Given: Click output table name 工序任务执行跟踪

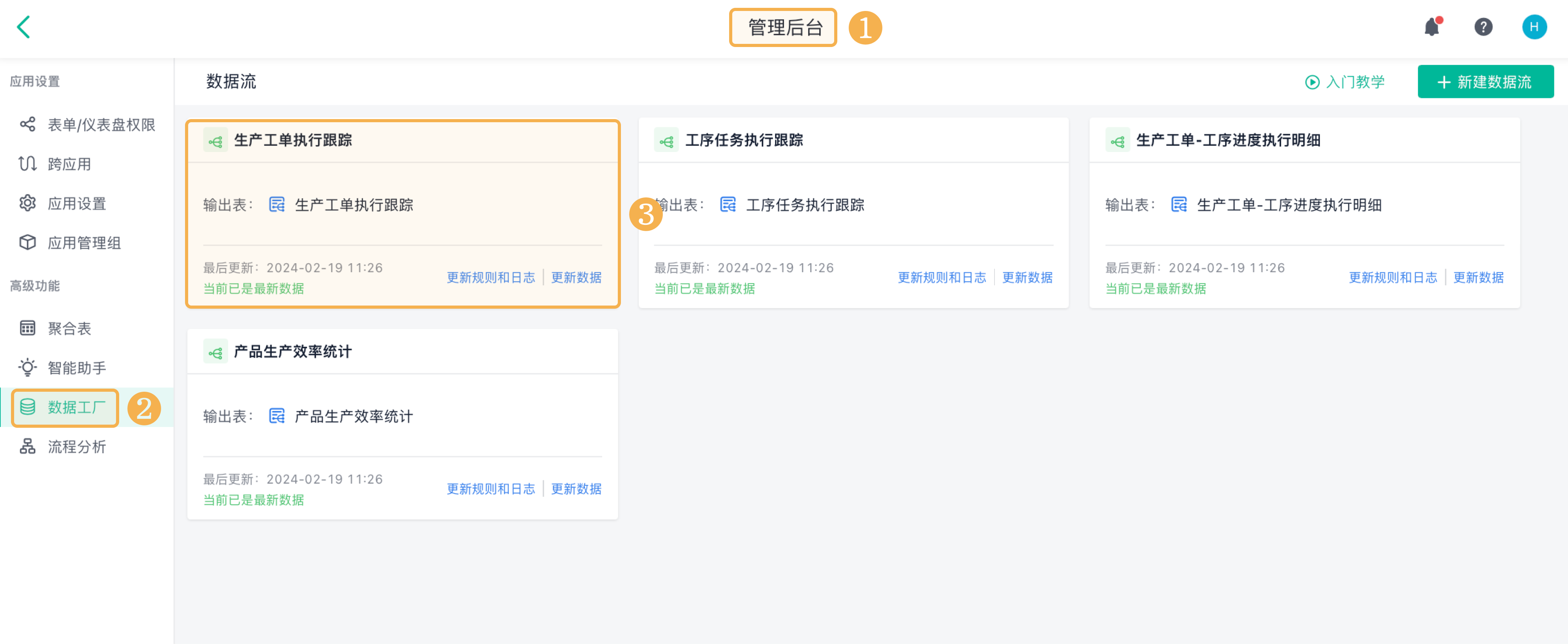Looking at the screenshot, I should tap(805, 205).
